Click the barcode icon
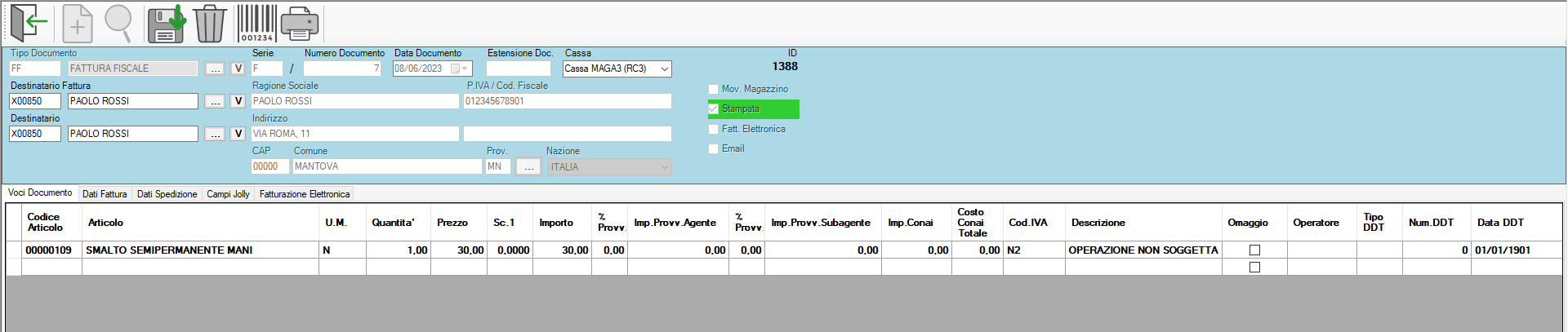This screenshot has height=332, width=1568. (256, 24)
